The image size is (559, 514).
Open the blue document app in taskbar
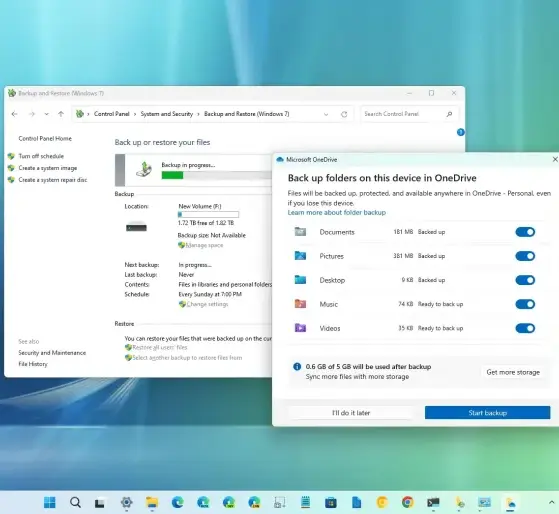pos(357,502)
